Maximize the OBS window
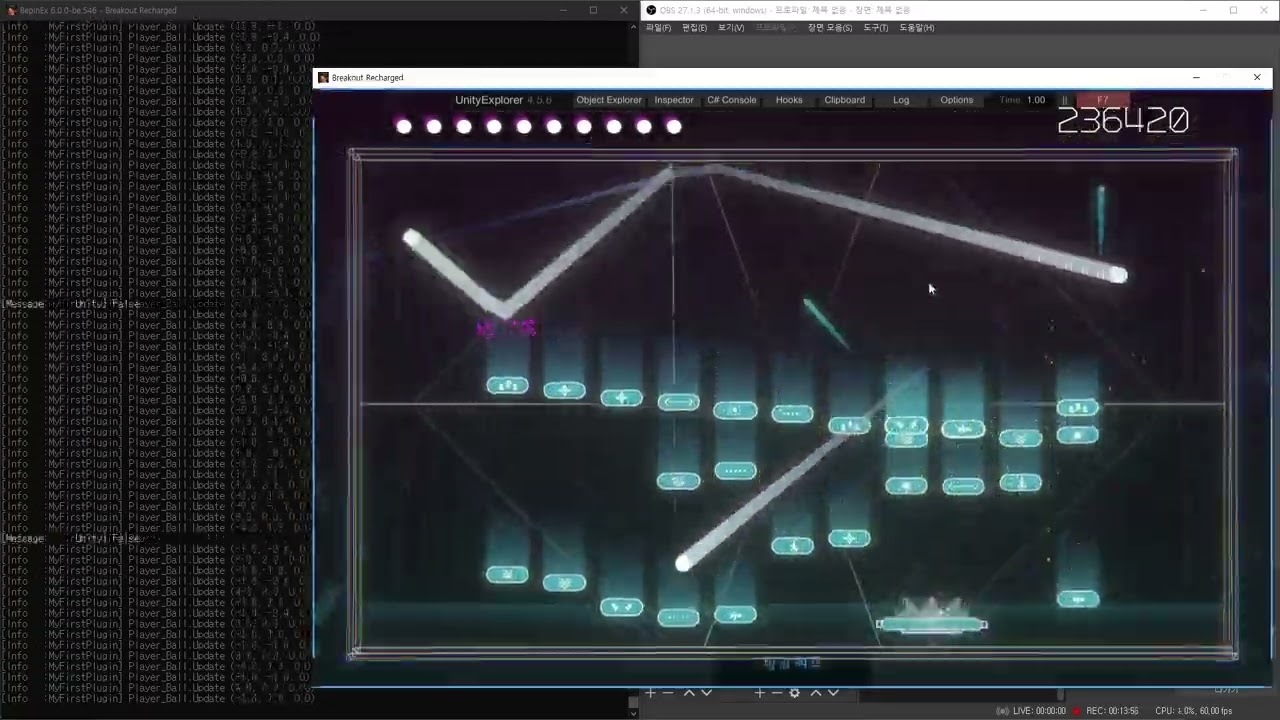This screenshot has width=1280, height=720. pyautogui.click(x=1233, y=10)
